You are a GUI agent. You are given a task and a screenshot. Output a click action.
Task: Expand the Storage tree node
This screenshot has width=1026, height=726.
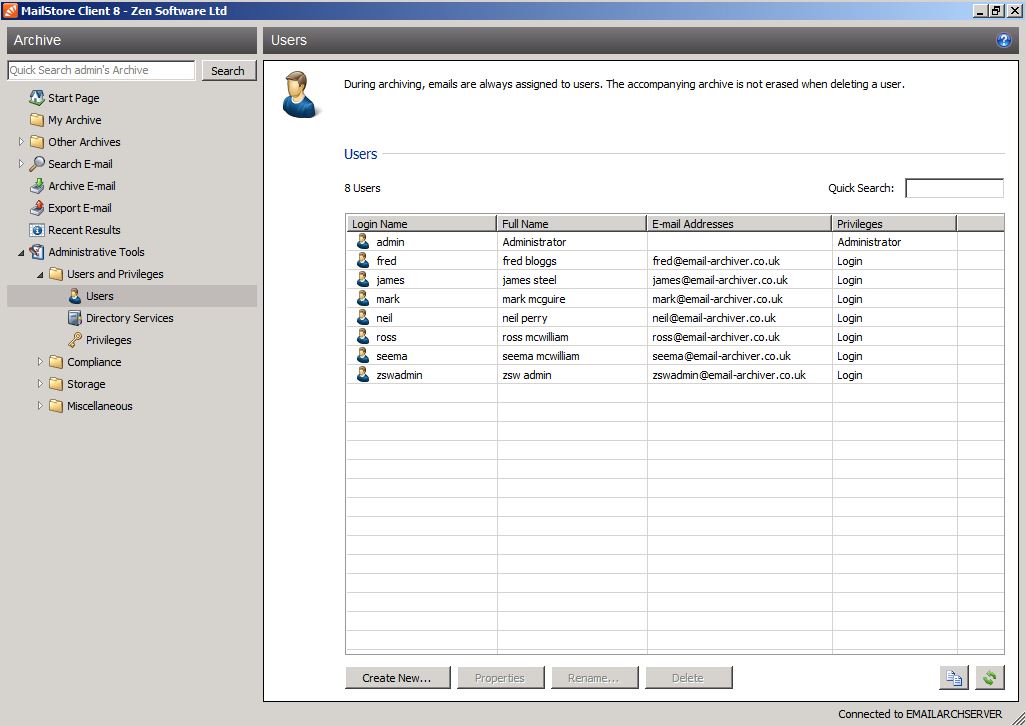pos(40,384)
